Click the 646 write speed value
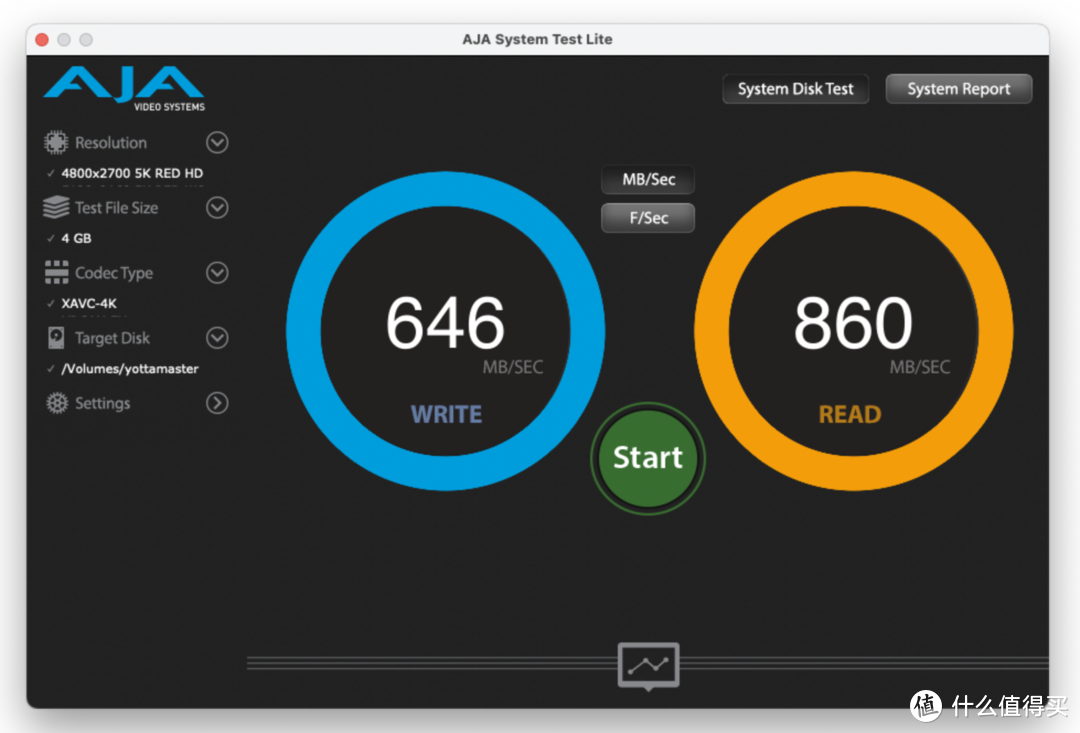The width and height of the screenshot is (1080, 733). 445,323
